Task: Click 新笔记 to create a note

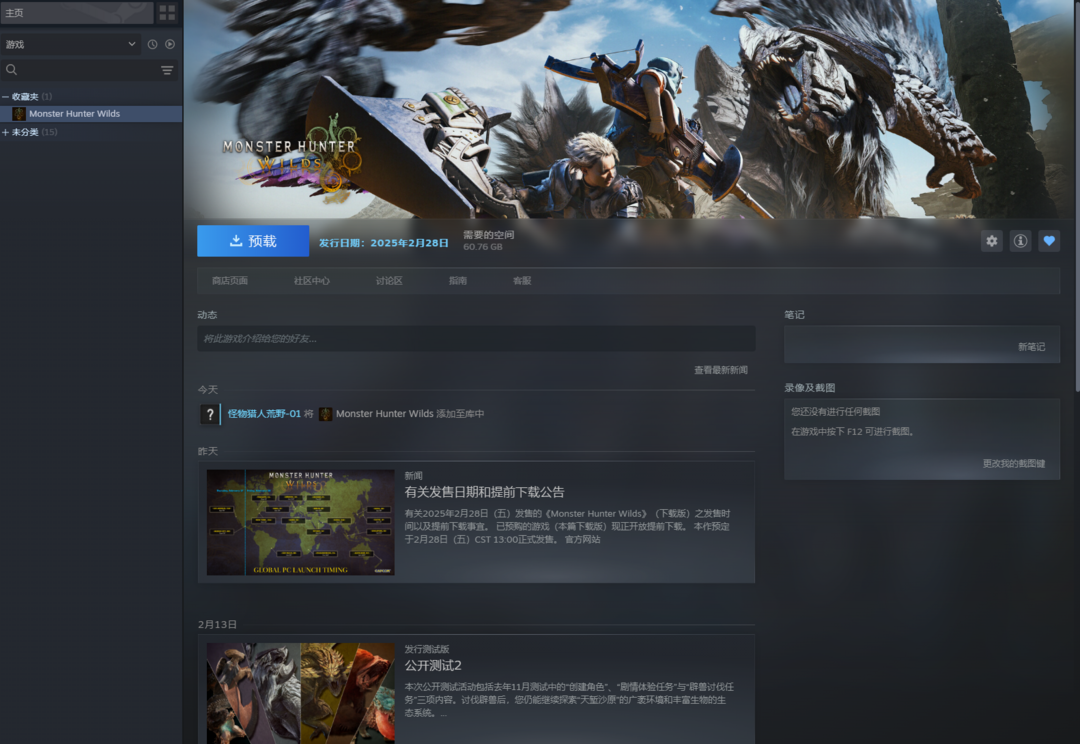Action: point(1031,347)
